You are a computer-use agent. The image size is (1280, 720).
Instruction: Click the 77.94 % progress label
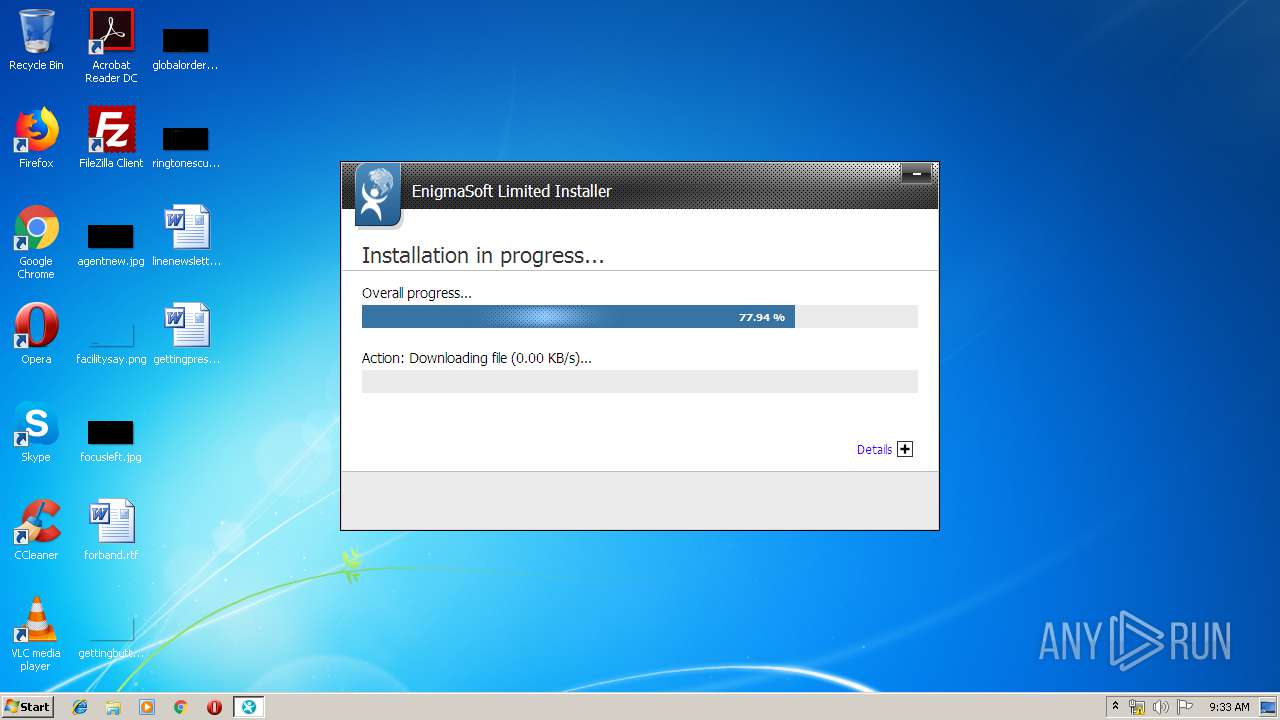click(762, 317)
